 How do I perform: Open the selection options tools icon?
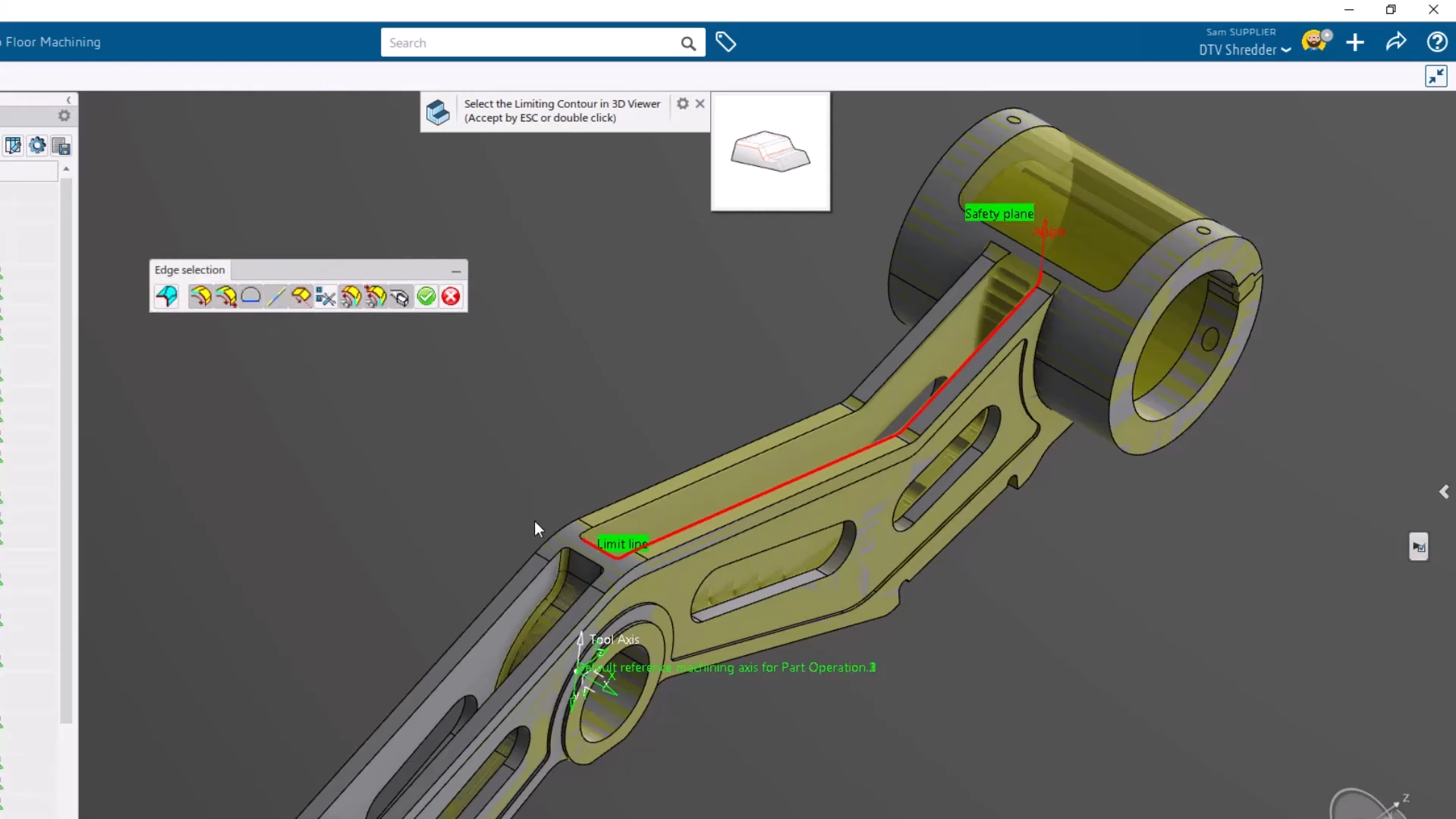click(325, 297)
